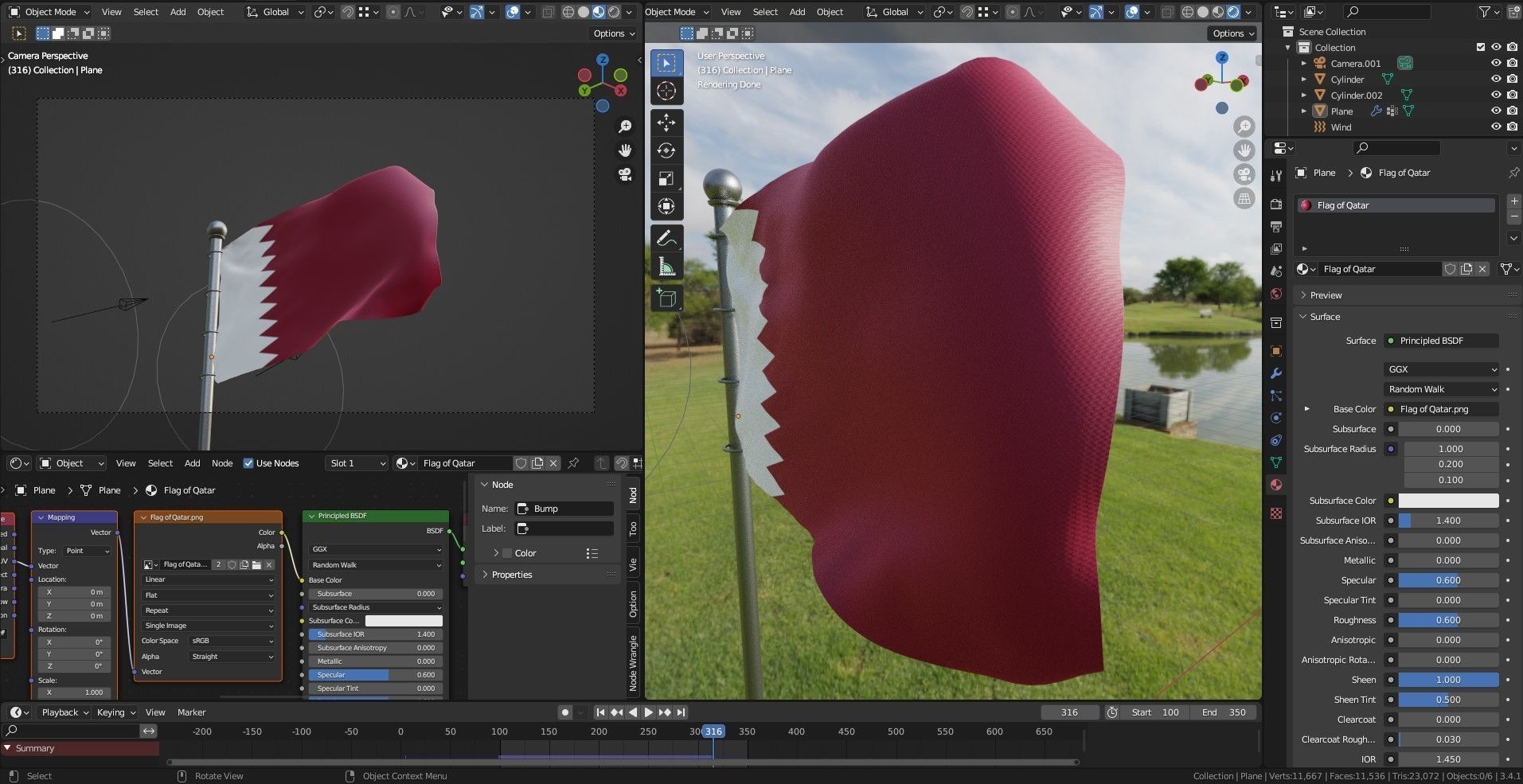Switch right viewport to solid shading
Image resolution: width=1523 pixels, height=784 pixels.
(1203, 12)
